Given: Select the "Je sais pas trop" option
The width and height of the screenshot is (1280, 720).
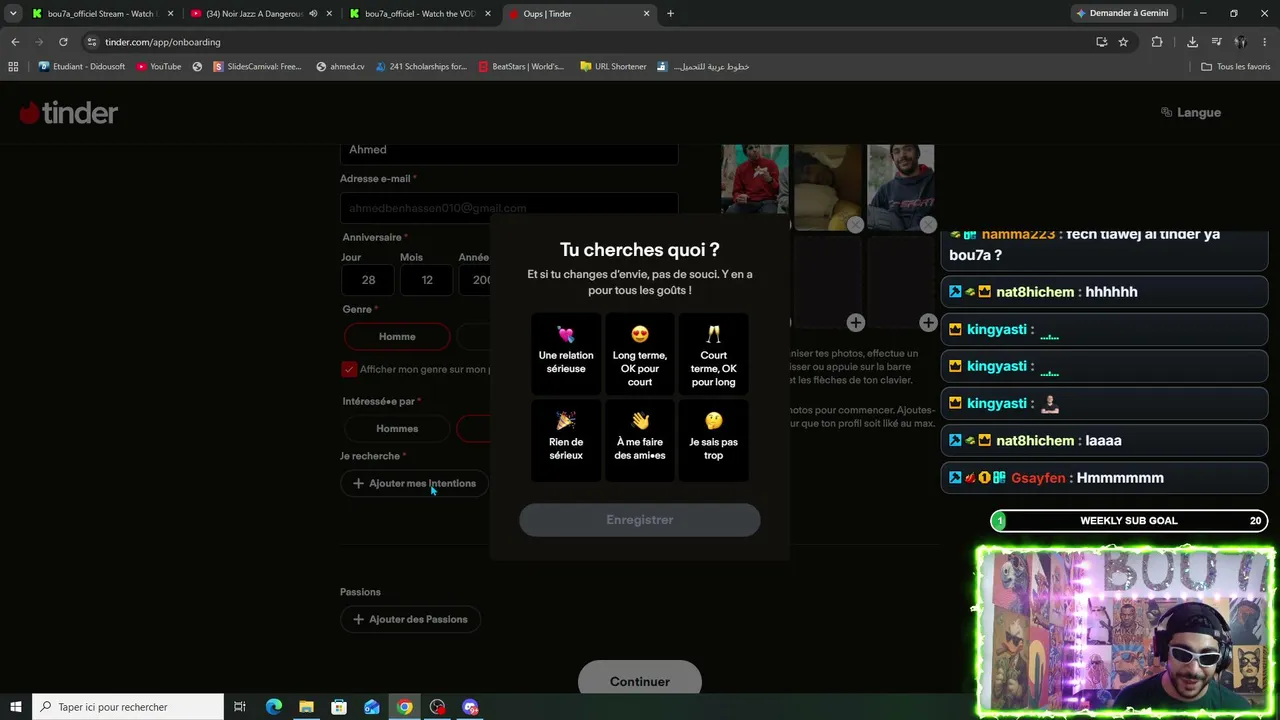Looking at the screenshot, I should coord(713,441).
